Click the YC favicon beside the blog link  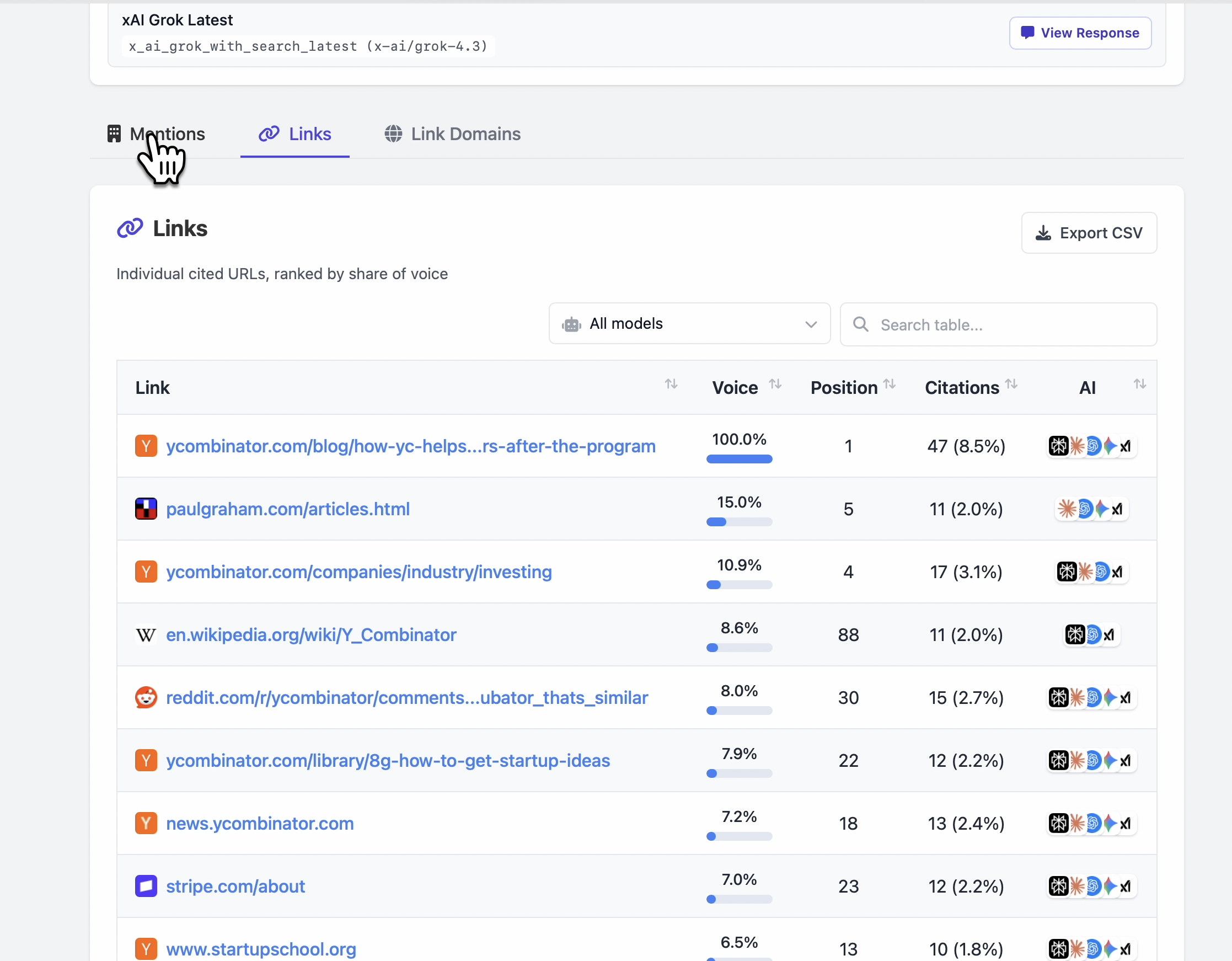(x=146, y=446)
